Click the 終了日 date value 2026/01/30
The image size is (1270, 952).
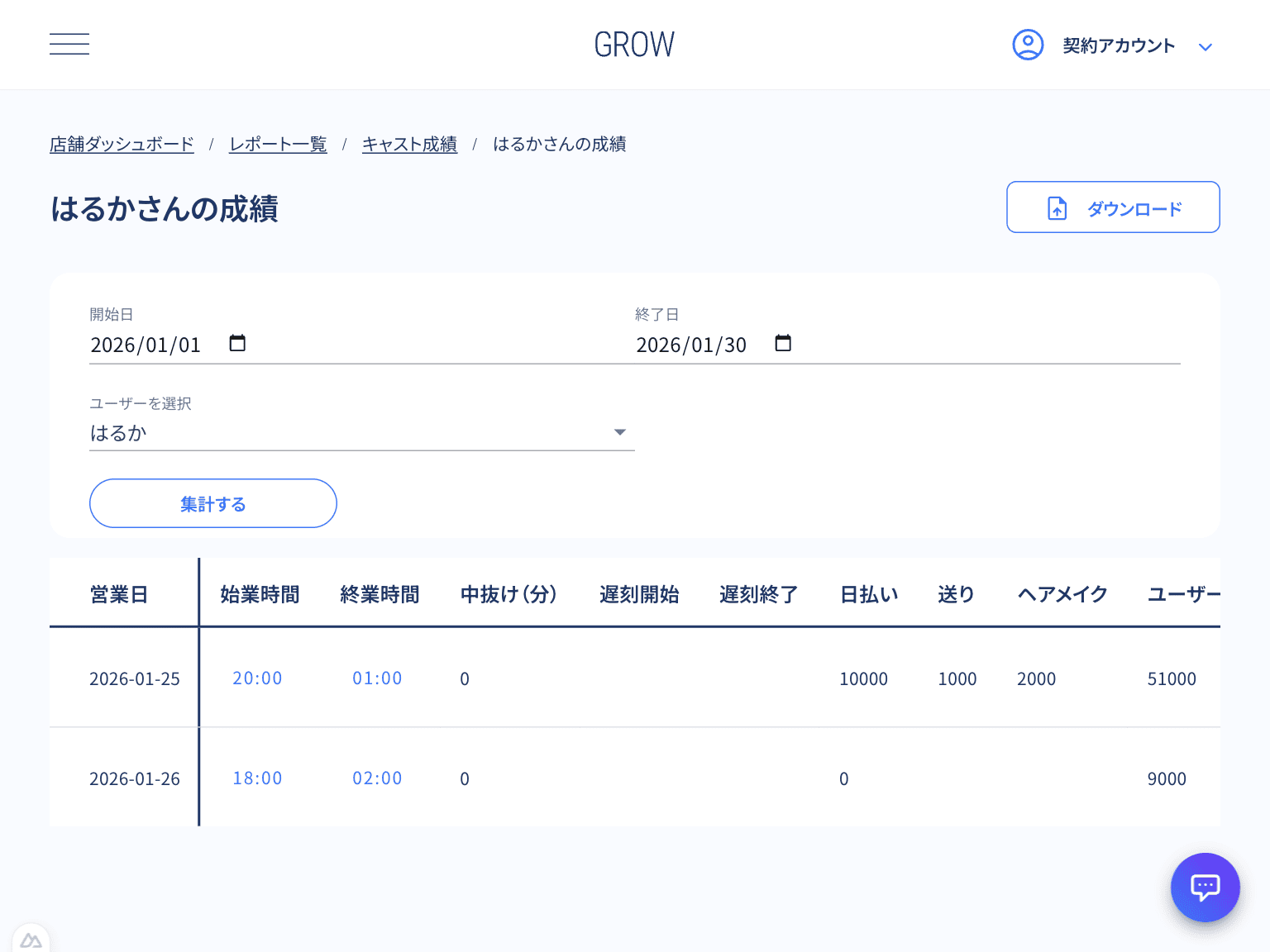tap(691, 344)
